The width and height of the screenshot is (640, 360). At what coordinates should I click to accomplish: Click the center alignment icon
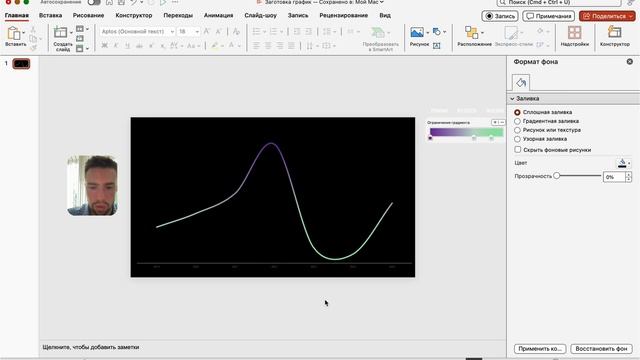point(268,46)
